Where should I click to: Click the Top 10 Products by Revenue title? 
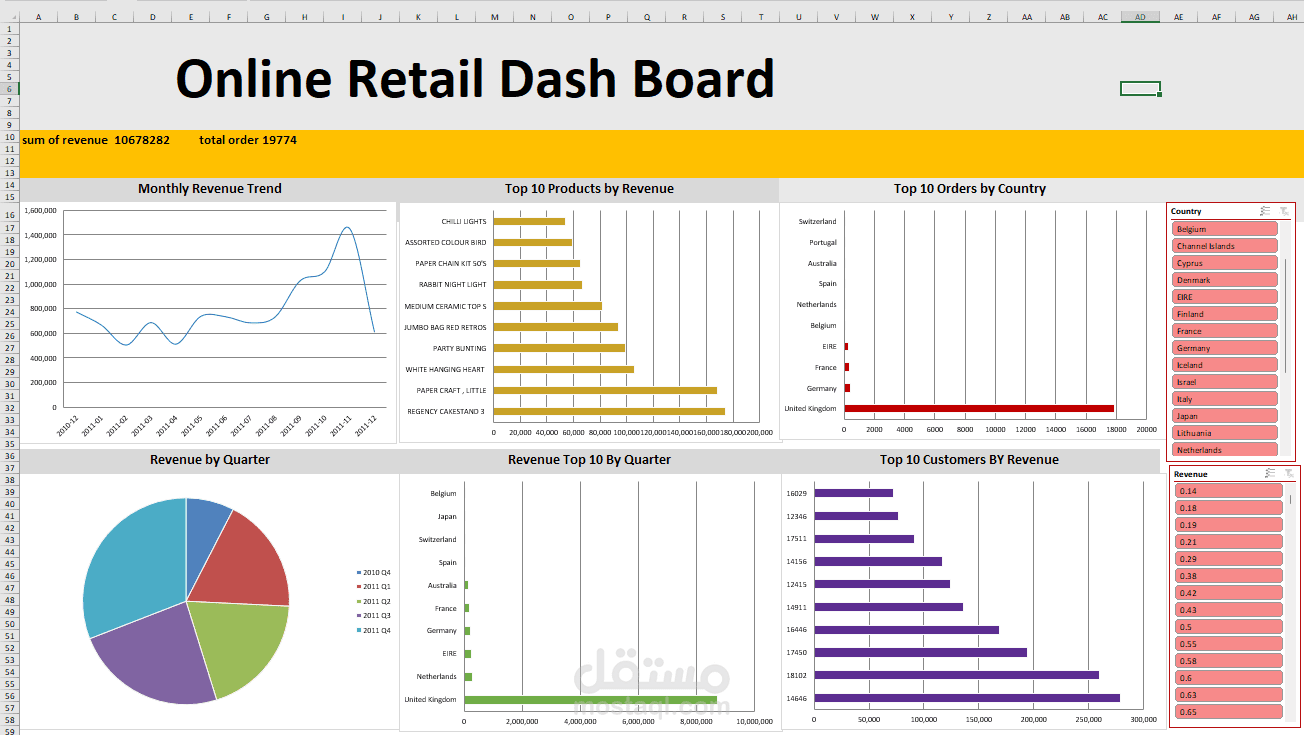[x=589, y=188]
